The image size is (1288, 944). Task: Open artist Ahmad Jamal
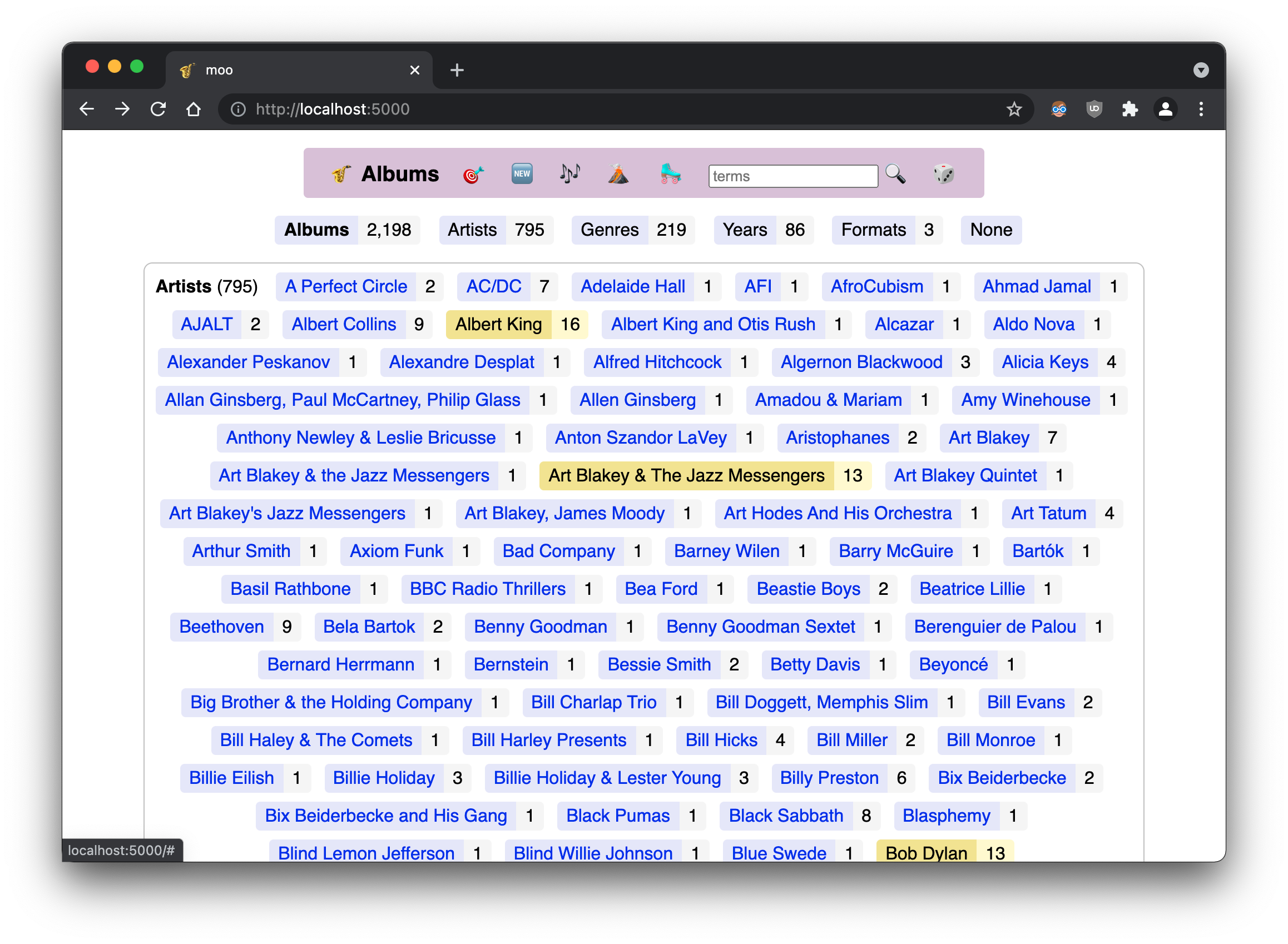pyautogui.click(x=1037, y=286)
